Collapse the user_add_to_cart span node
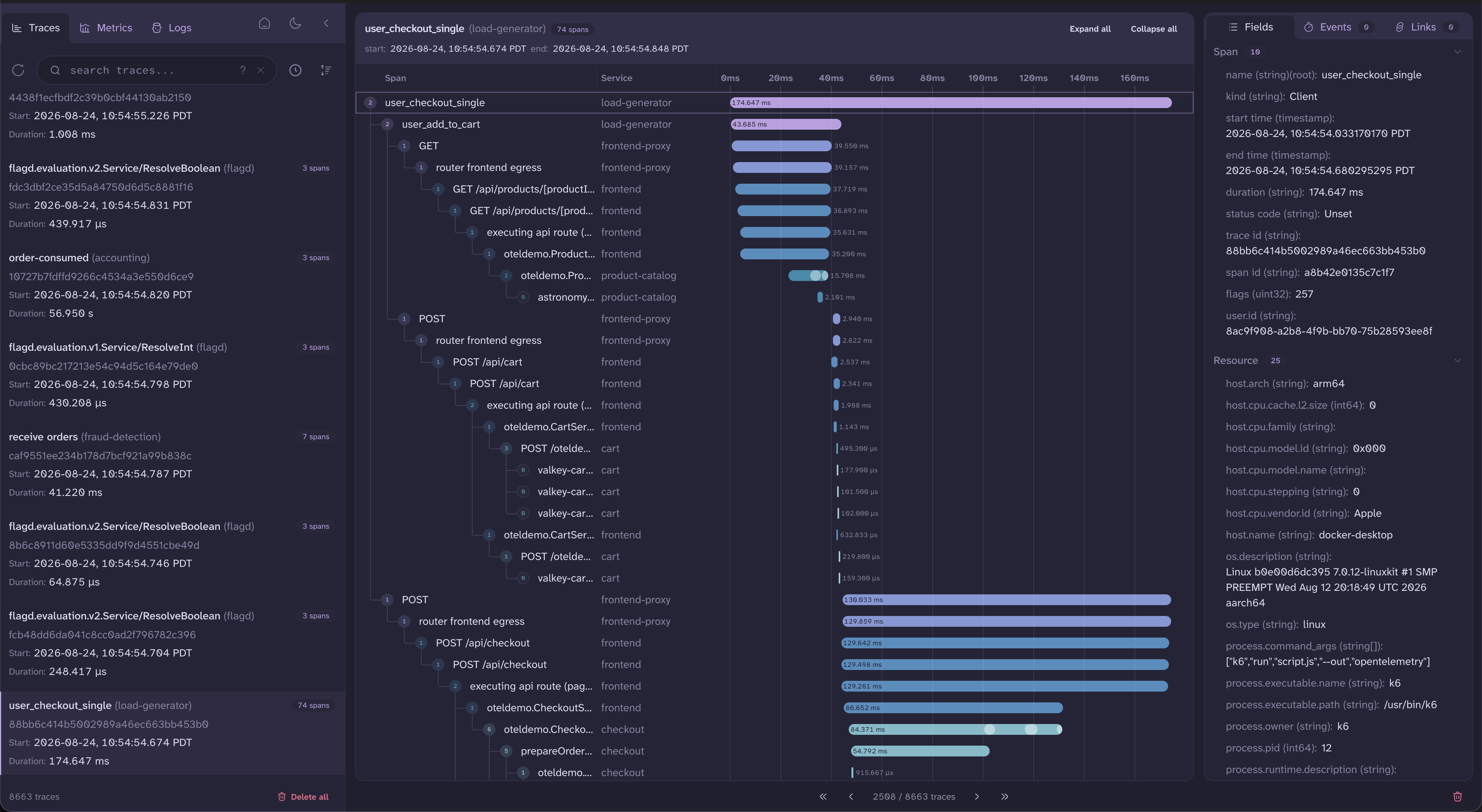Viewport: 1482px width, 812px height. [387, 124]
